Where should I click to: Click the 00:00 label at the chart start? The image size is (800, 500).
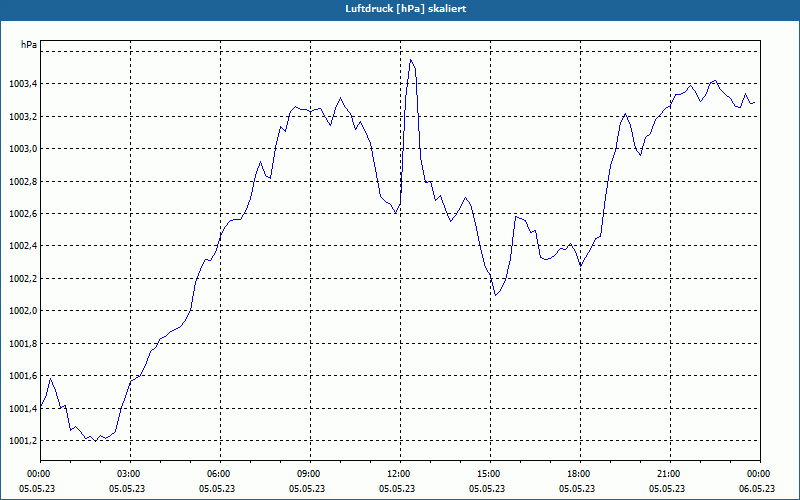[40, 474]
